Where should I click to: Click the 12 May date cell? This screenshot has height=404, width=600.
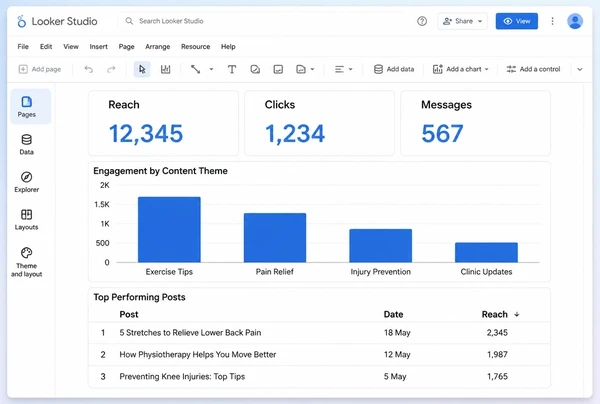(x=397, y=355)
